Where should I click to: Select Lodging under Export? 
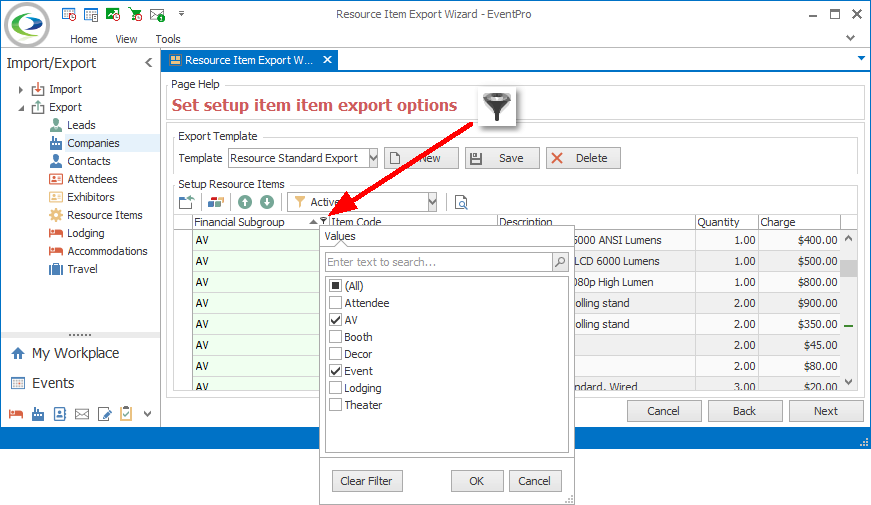(86, 233)
